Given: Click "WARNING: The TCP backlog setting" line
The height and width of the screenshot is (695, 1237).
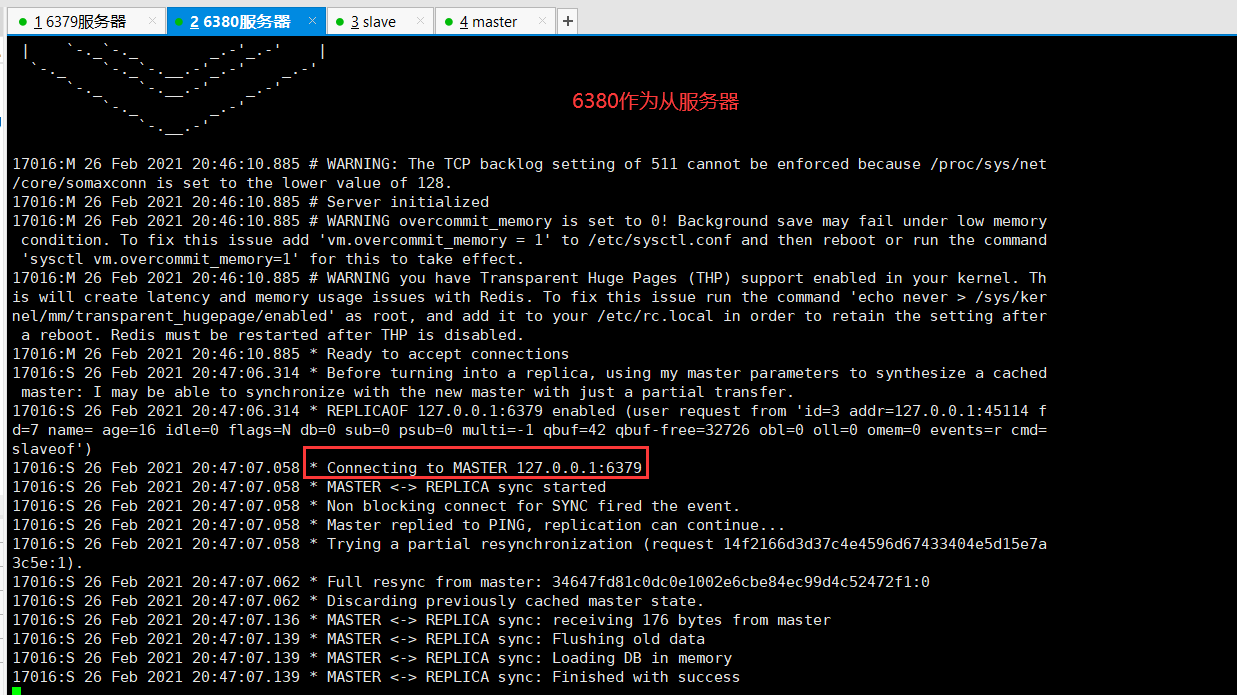Looking at the screenshot, I should (x=529, y=164).
